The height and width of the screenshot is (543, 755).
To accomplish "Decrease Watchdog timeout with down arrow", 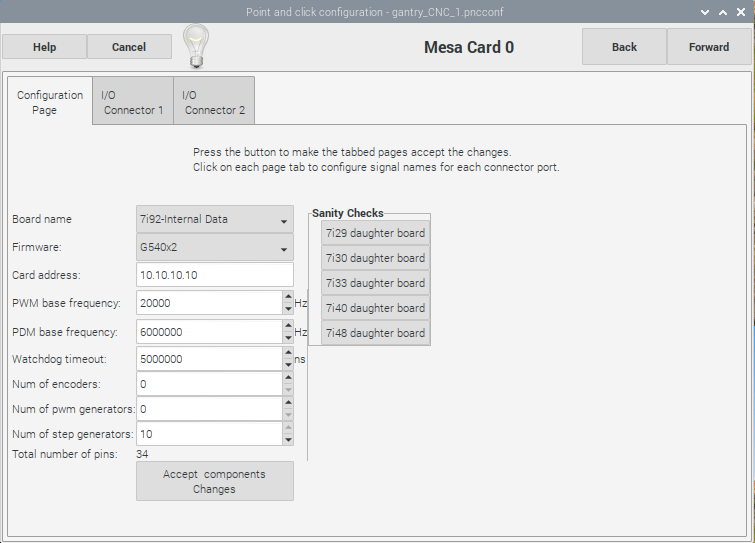I will (x=288, y=365).
